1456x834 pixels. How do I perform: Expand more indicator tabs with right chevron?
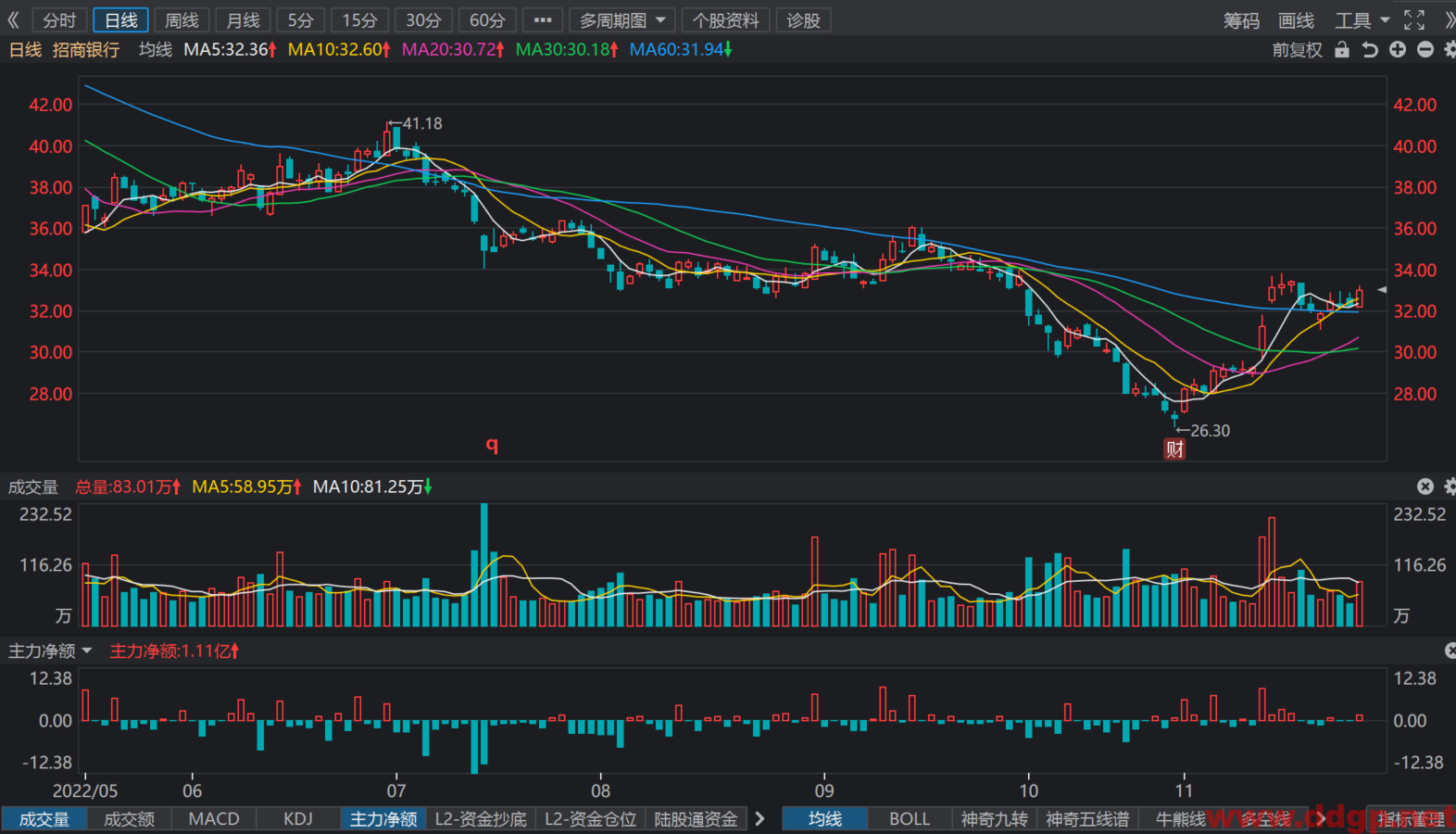tap(759, 819)
